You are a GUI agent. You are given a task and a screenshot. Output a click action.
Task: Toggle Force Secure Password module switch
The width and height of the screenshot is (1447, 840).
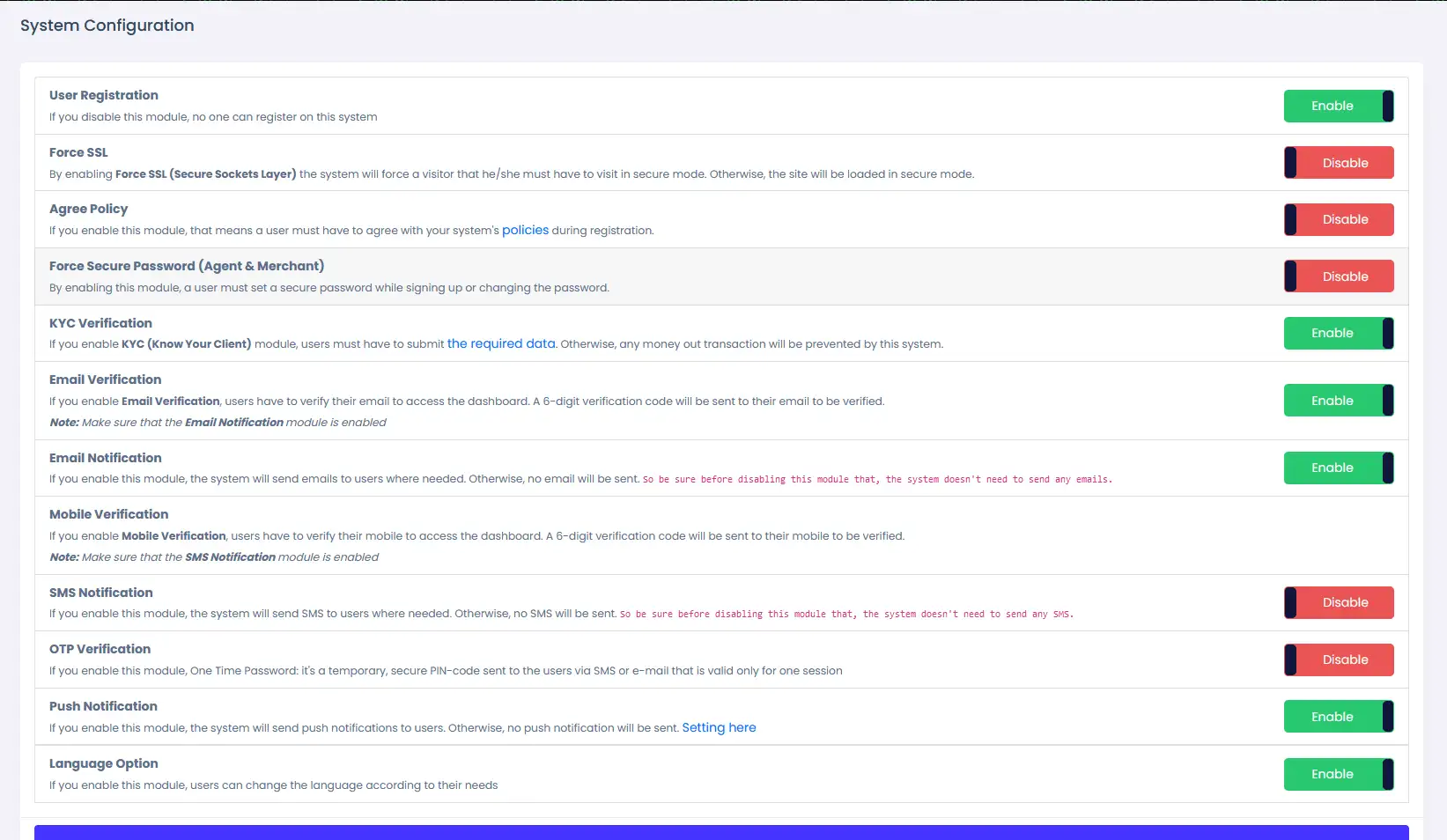click(1339, 276)
